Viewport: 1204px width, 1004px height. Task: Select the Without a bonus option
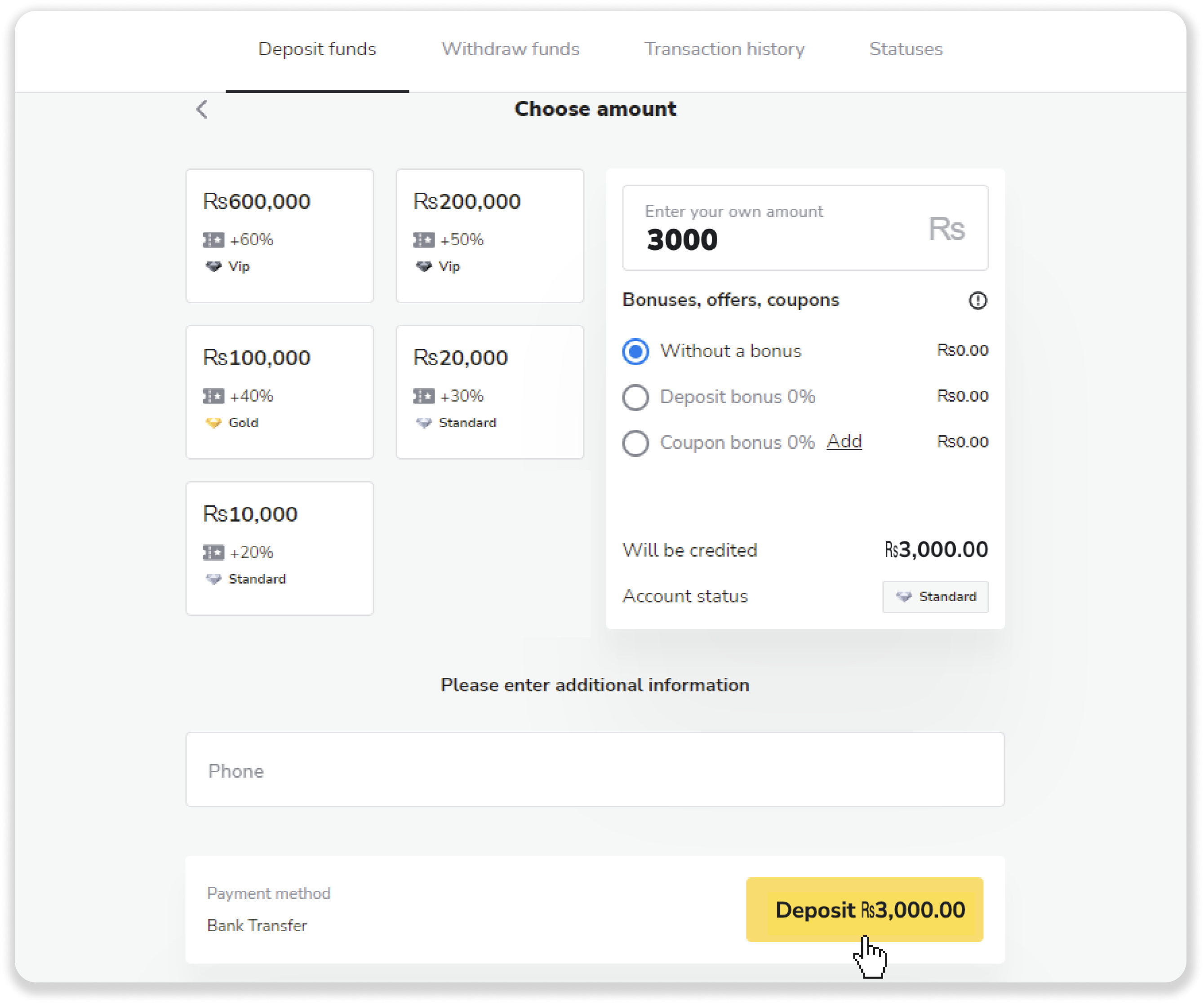point(635,351)
